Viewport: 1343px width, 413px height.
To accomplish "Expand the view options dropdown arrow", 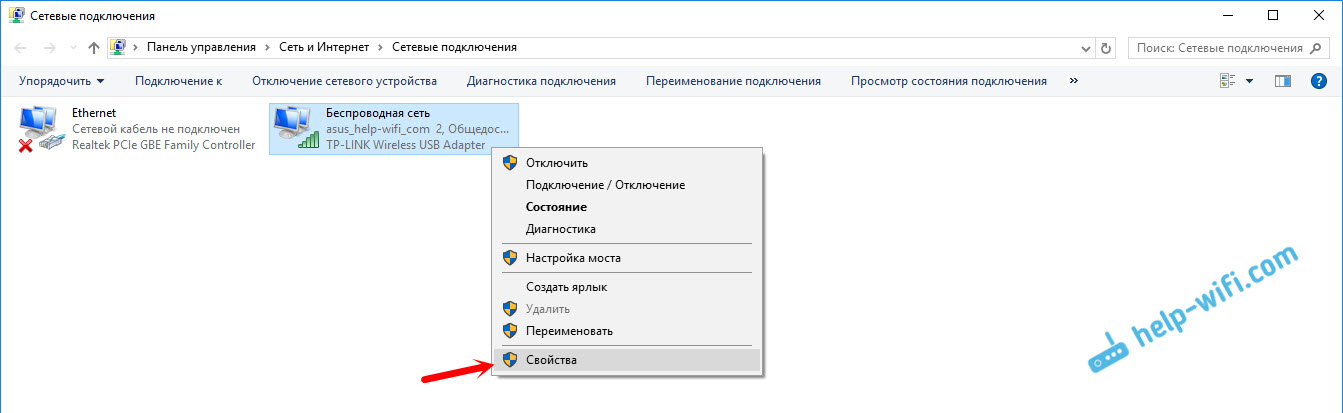I will (1249, 81).
